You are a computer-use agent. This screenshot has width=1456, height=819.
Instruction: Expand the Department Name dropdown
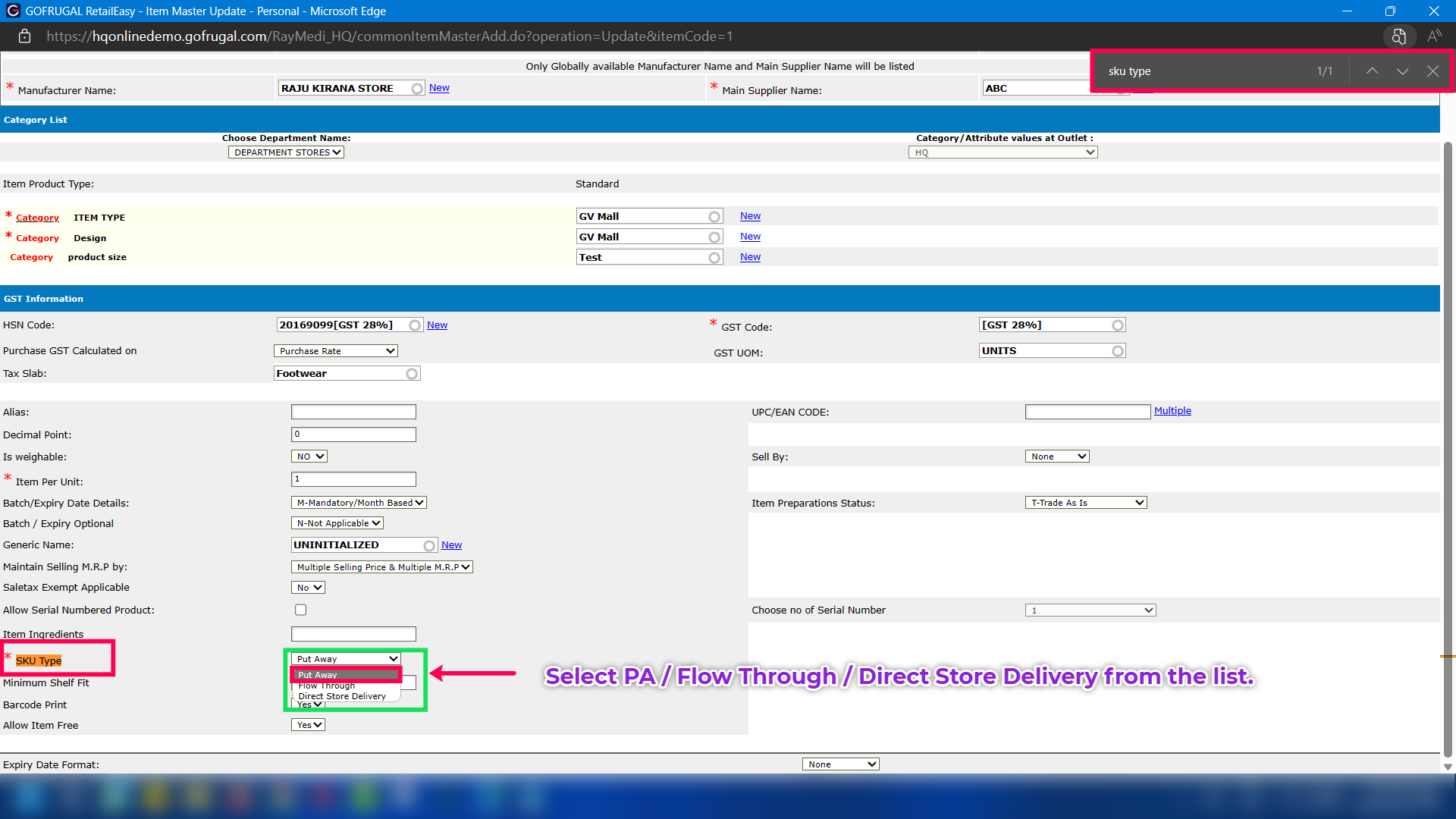click(286, 152)
